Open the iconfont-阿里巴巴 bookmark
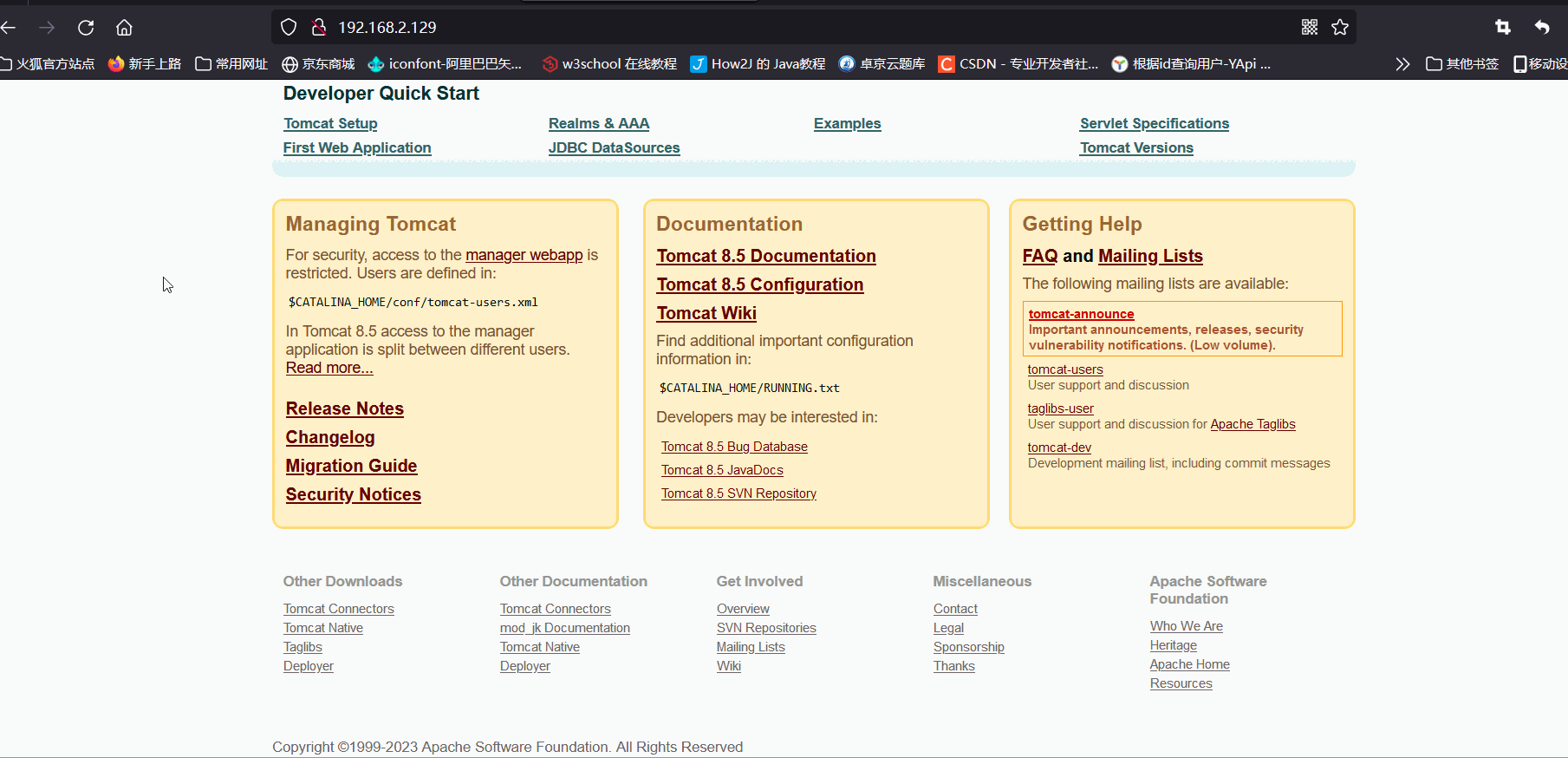Image resolution: width=1568 pixels, height=758 pixels. tap(446, 64)
